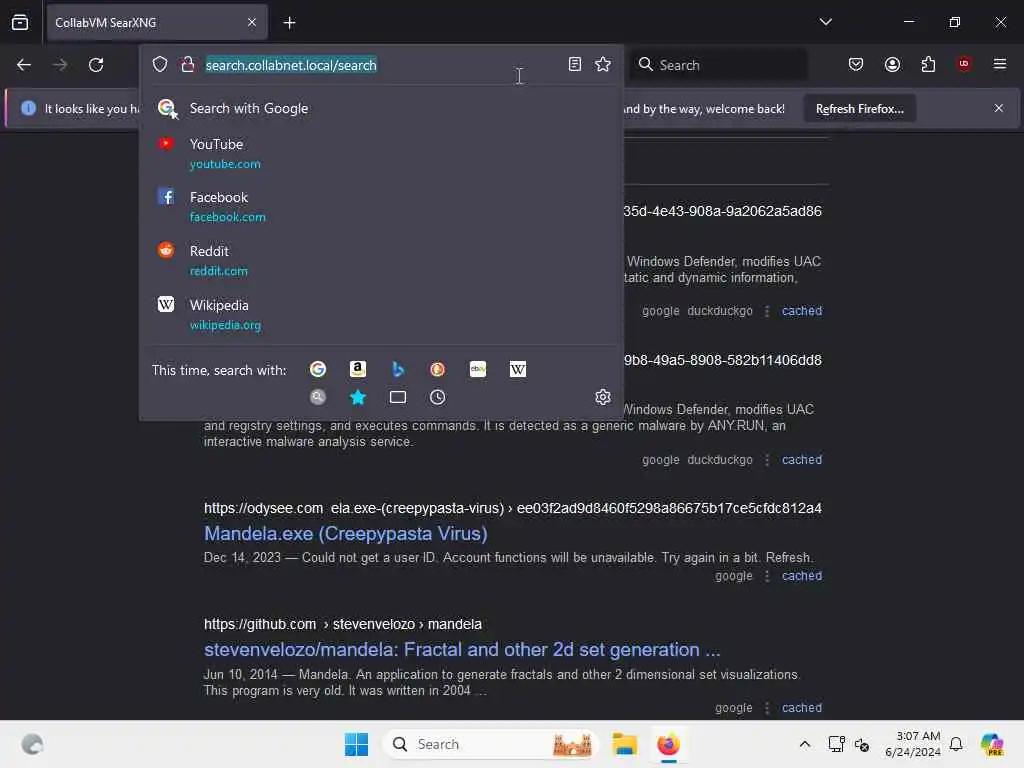
Task: Select the YouTube suggestion
Action: [381, 153]
